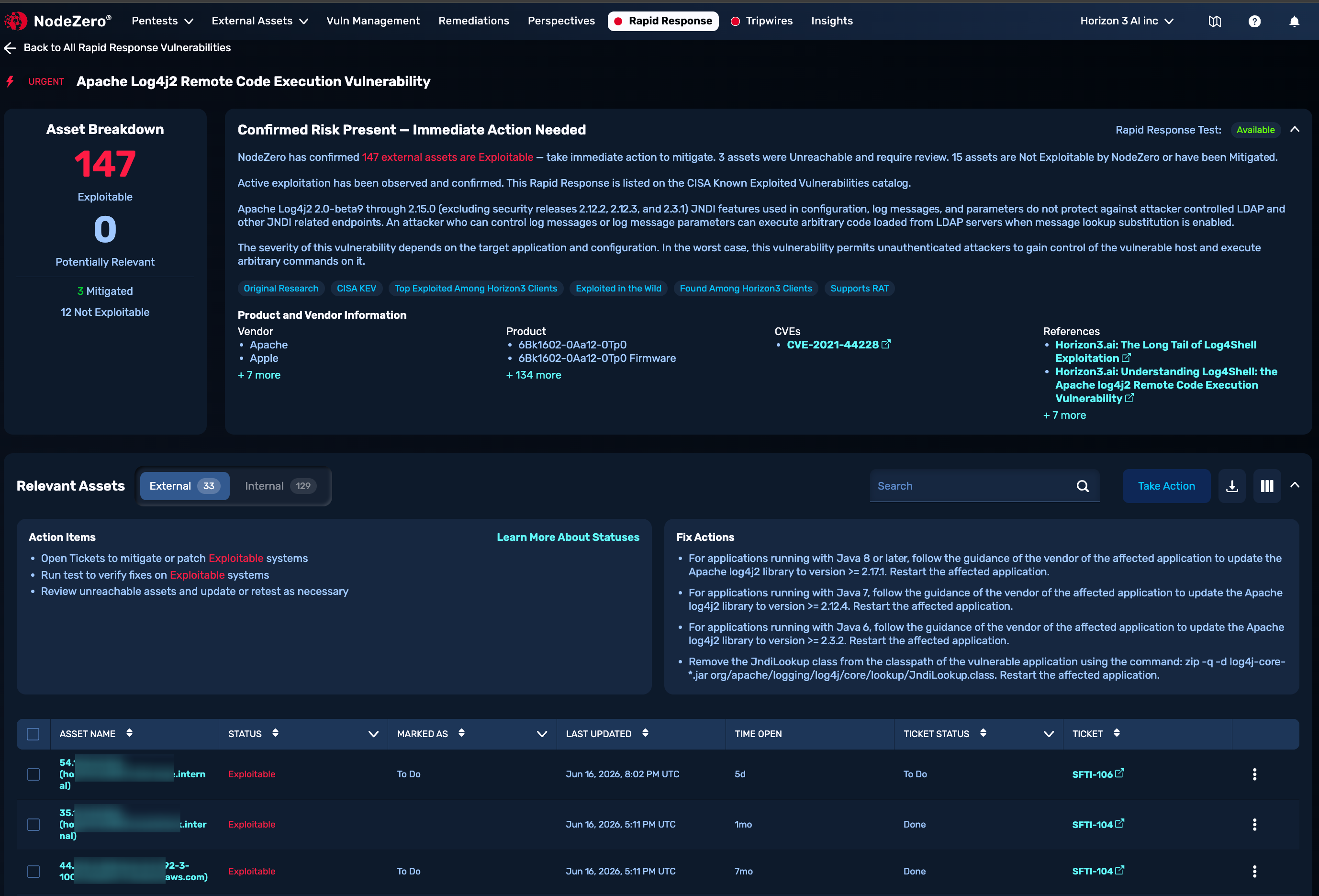Open row menu for SFTI-106 asset
Screen dimensions: 1319x896
pos(1254,774)
